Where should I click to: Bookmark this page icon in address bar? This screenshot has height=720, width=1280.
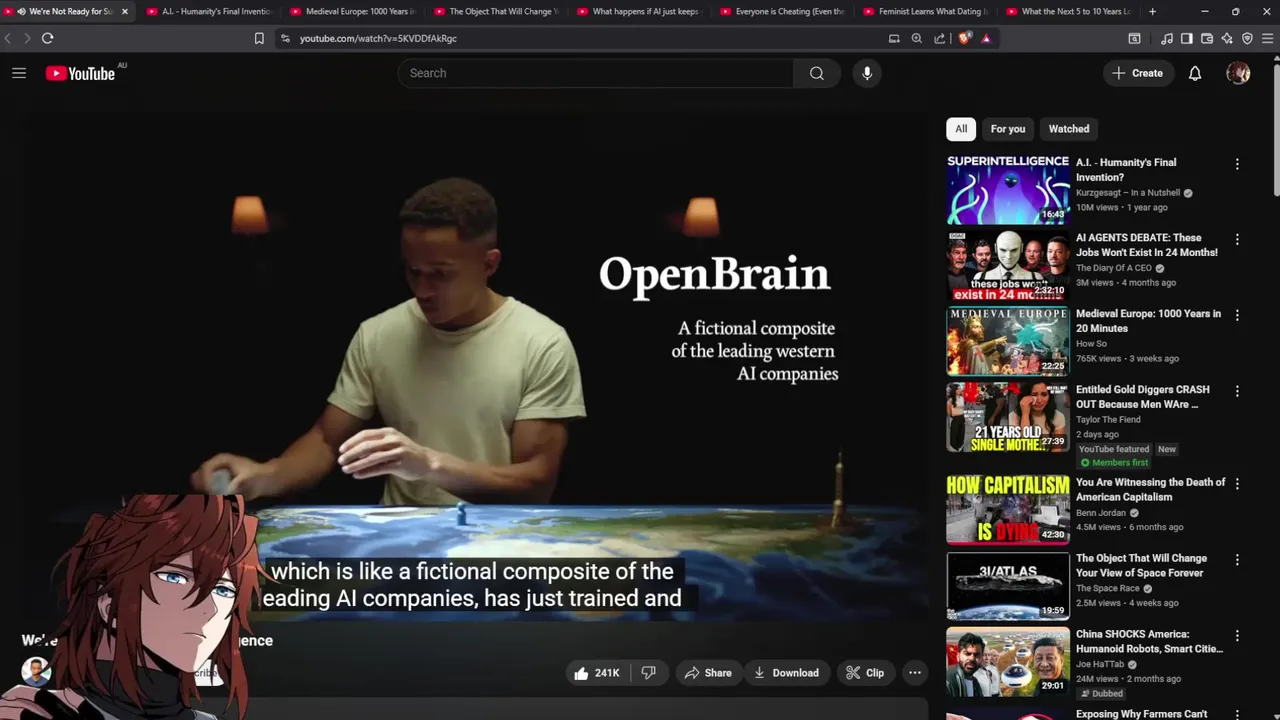pyautogui.click(x=259, y=38)
